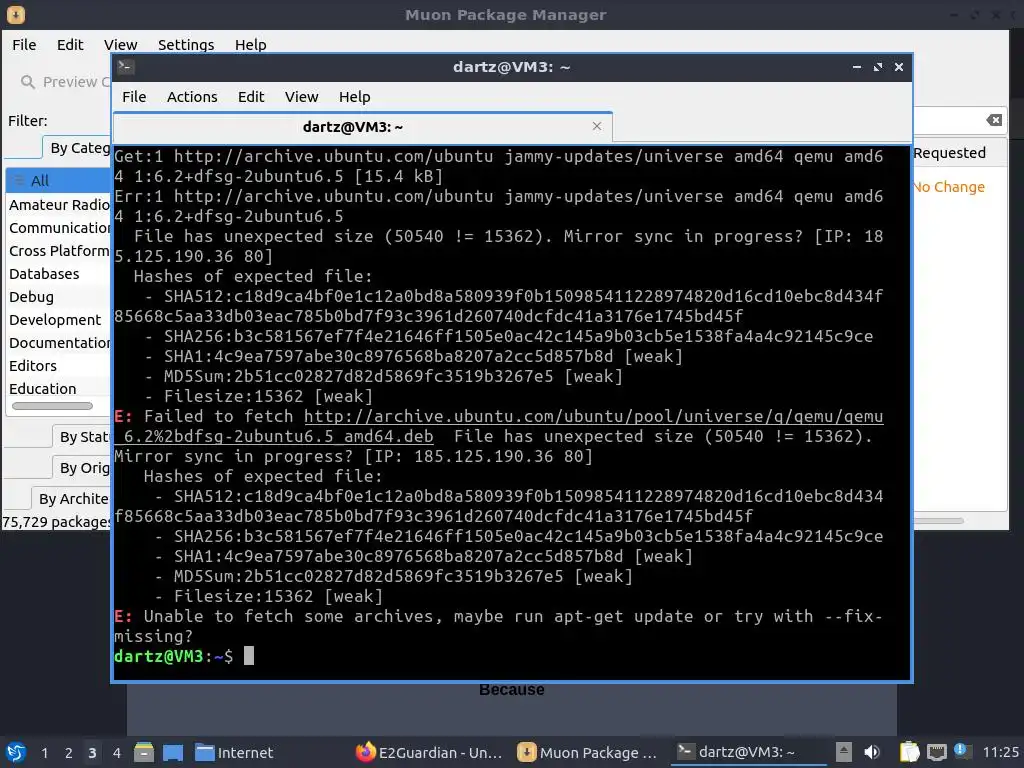Screen dimensions: 1024x768
Task: Expand the By Origin filter section
Action: coord(82,468)
